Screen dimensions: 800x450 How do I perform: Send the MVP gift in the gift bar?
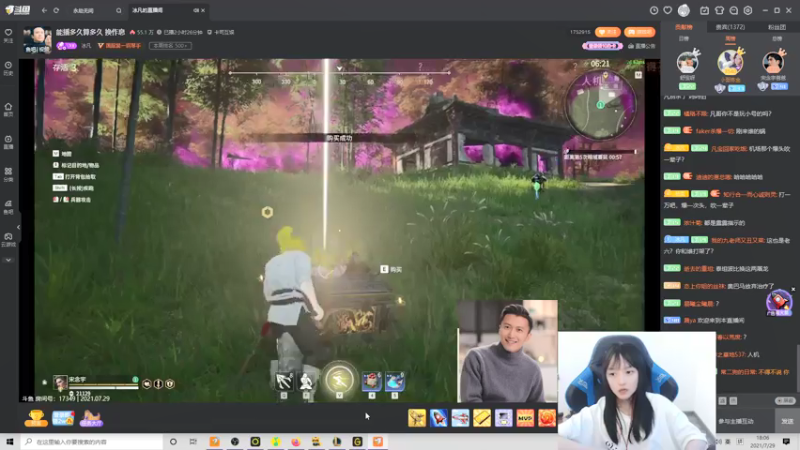click(x=525, y=418)
